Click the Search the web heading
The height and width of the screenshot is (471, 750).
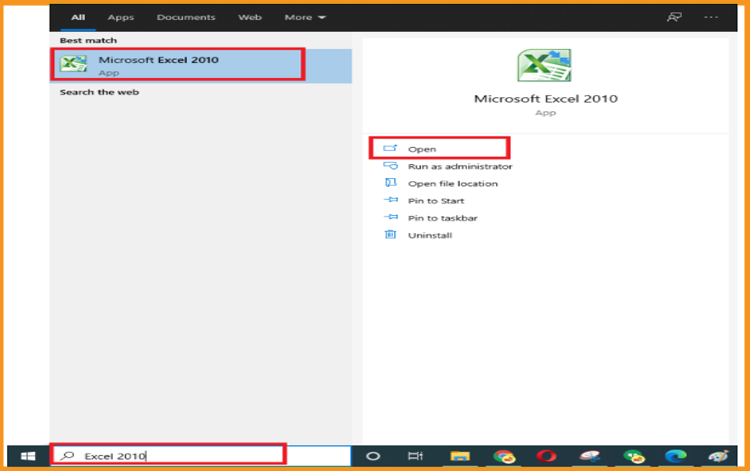[x=99, y=92]
